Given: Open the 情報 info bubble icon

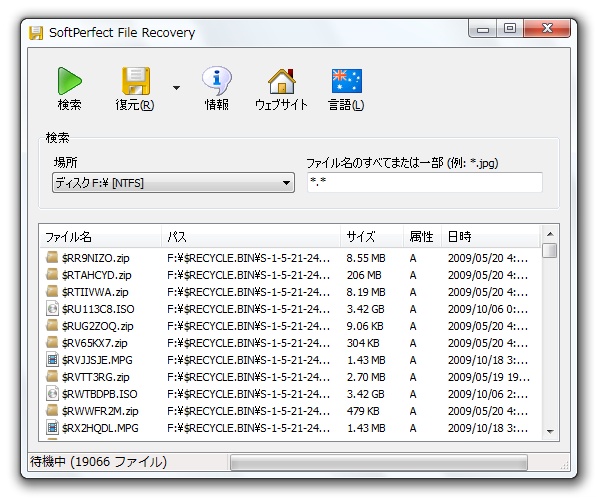Looking at the screenshot, I should (217, 81).
